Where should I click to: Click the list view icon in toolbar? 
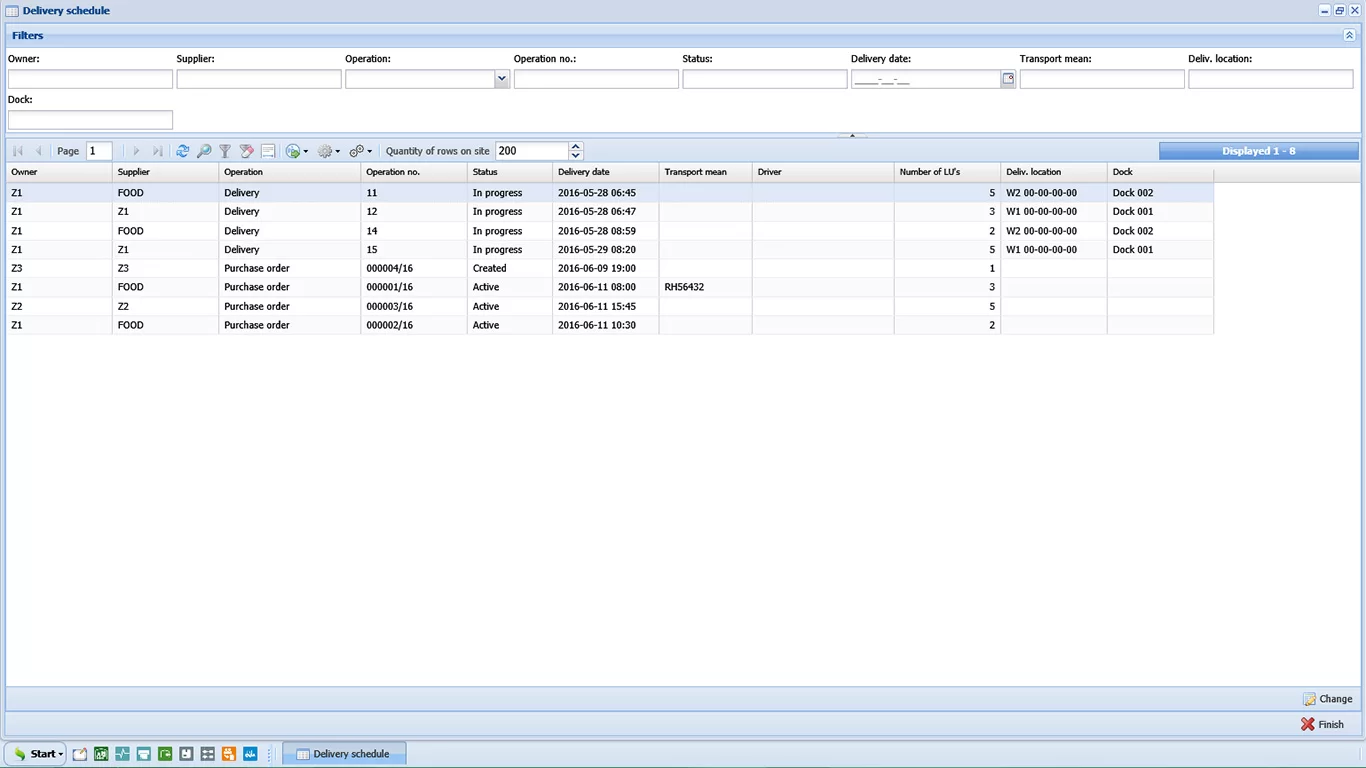[268, 151]
